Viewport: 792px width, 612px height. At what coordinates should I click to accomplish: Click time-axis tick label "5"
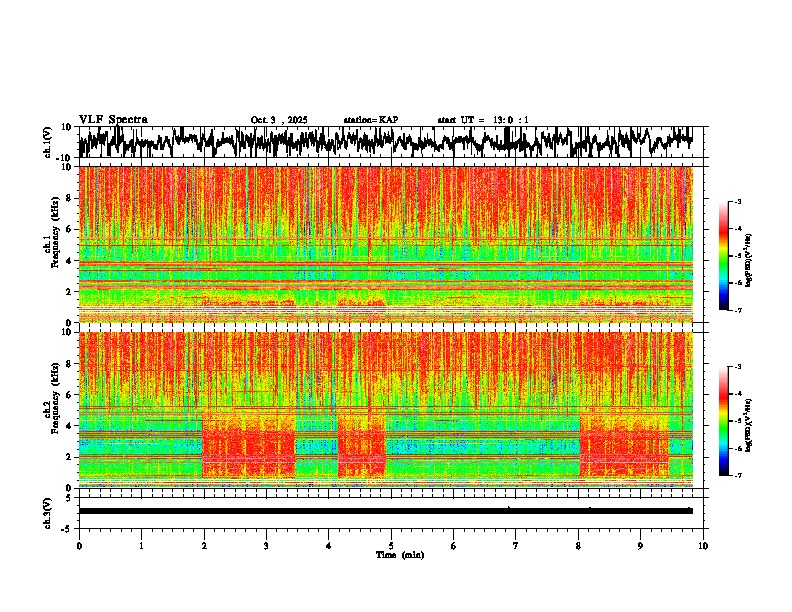click(391, 546)
